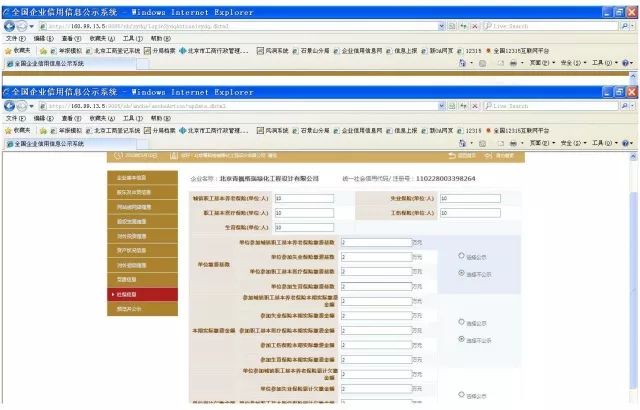The height and width of the screenshot is (410, 640).
Task: Select 选择不公示 radio for 本期实际缴费金额
Action: [x=459, y=340]
